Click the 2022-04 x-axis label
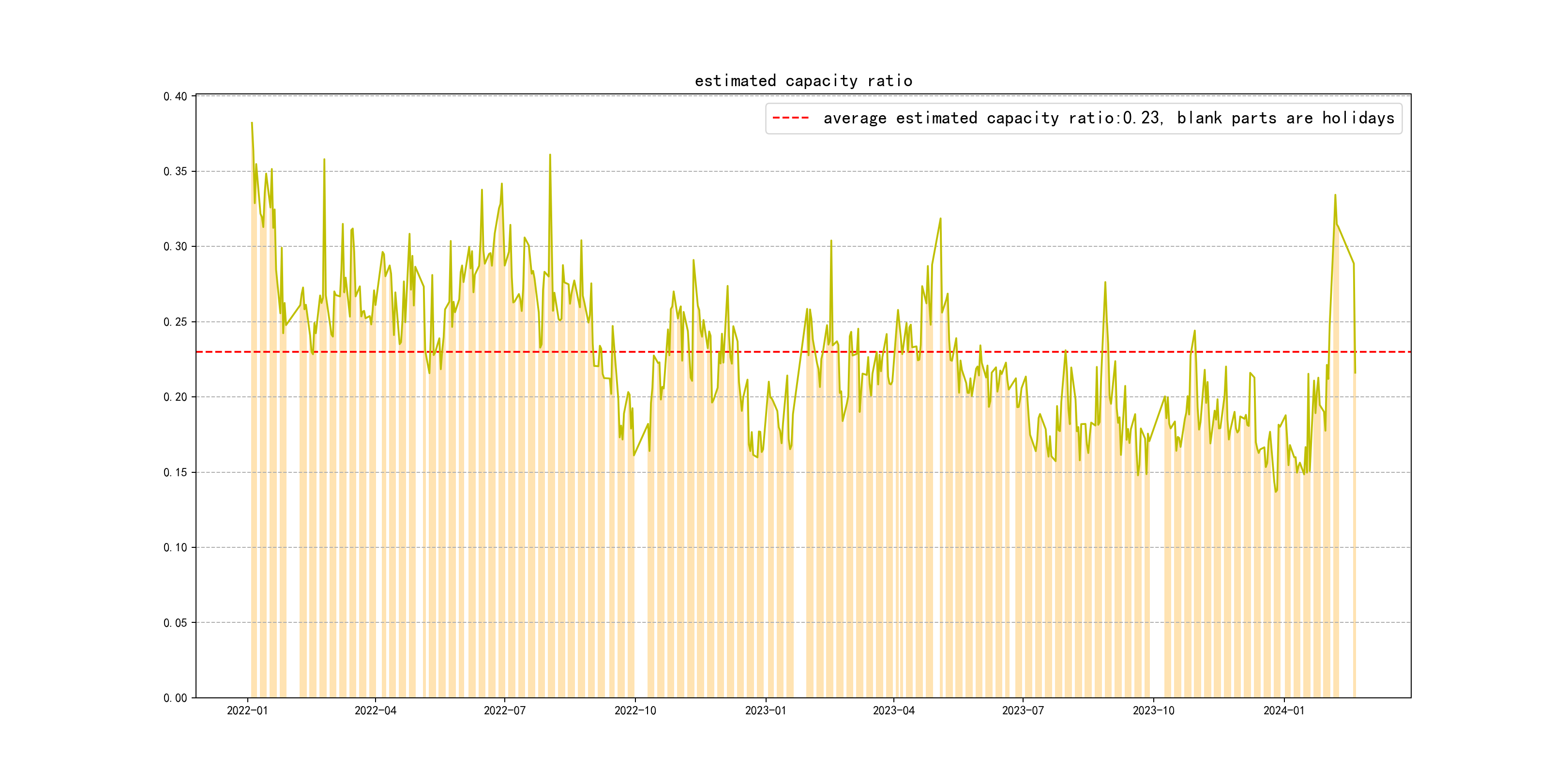Image resolution: width=1568 pixels, height=784 pixels. [376, 710]
